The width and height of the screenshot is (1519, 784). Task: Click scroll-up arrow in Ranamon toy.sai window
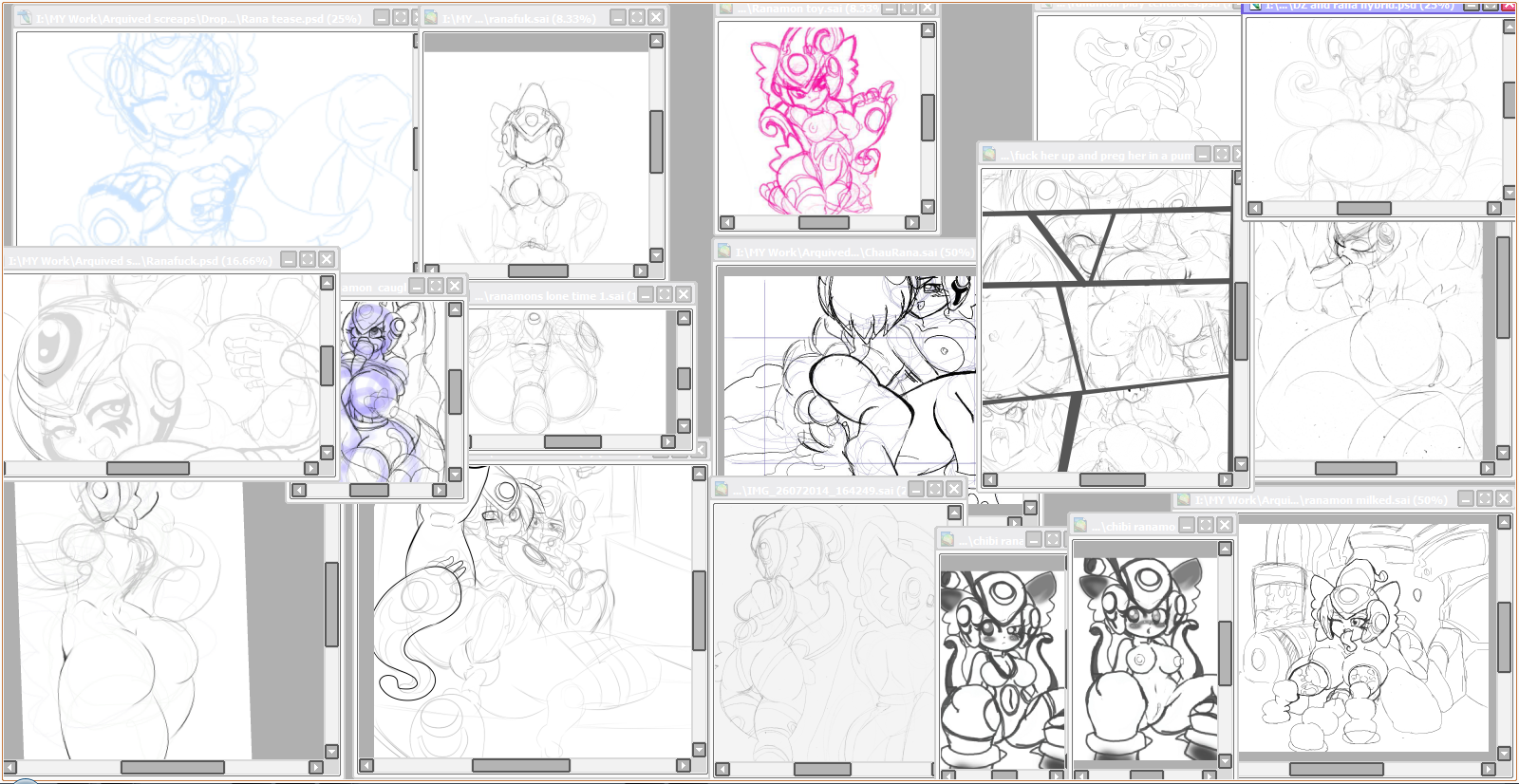point(928,30)
